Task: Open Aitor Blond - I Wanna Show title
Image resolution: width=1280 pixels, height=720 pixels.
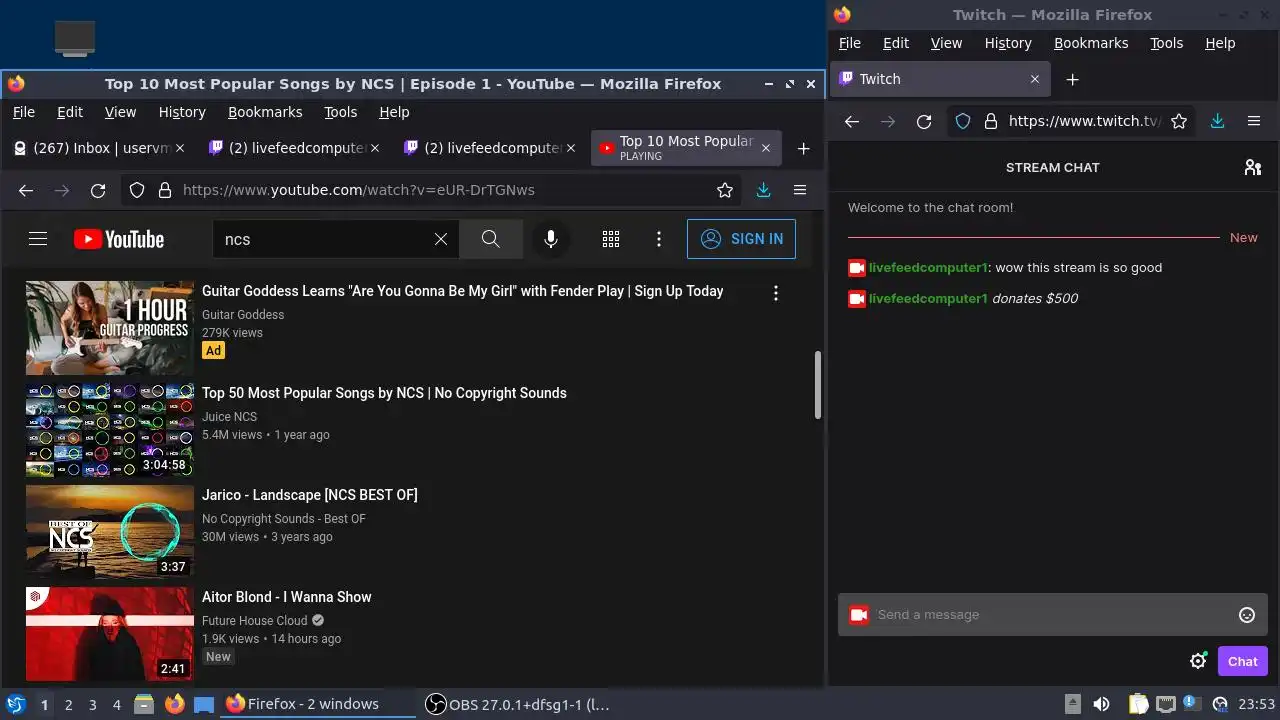Action: [287, 597]
